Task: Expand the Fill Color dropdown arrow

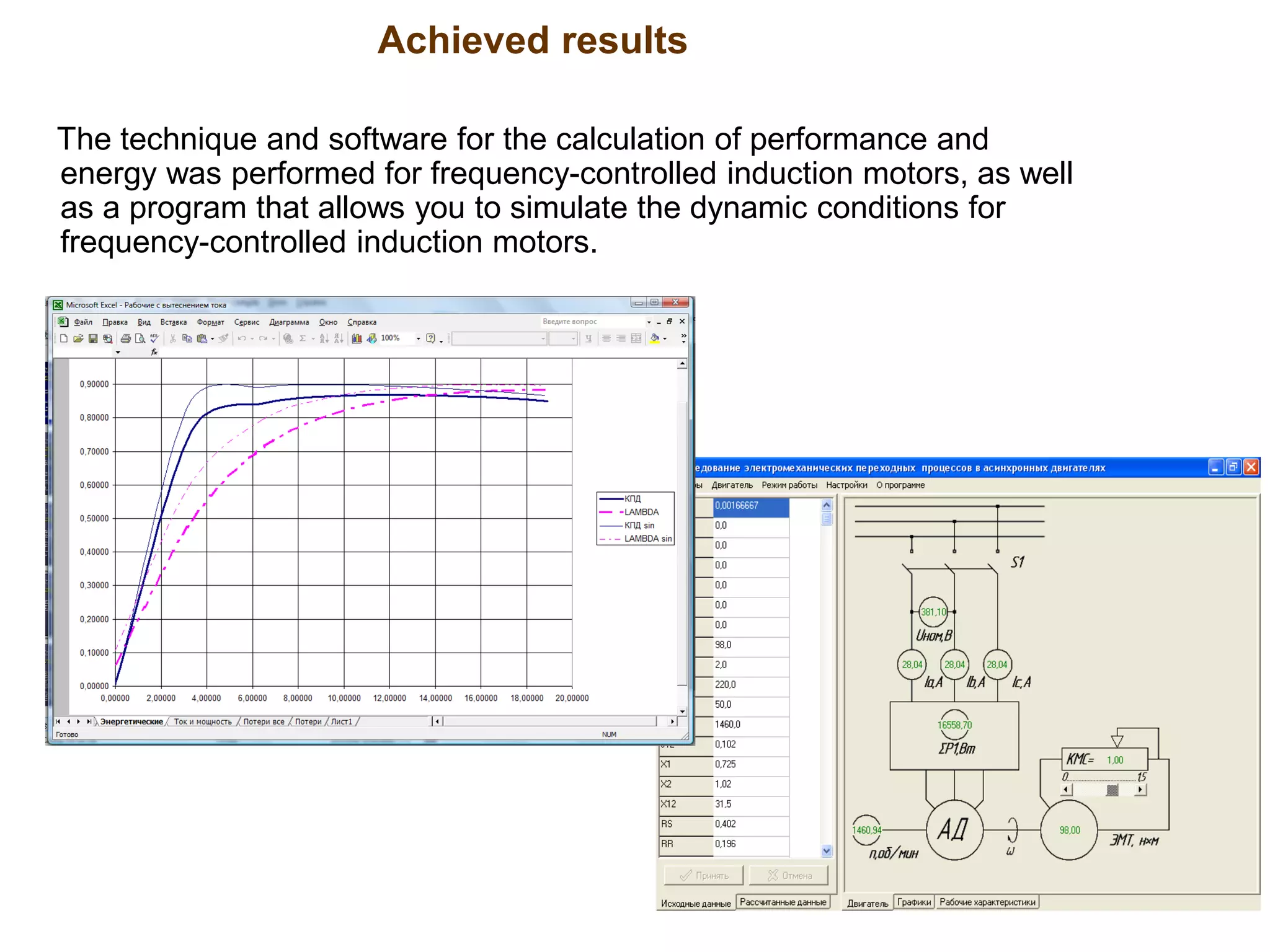Action: (665, 339)
